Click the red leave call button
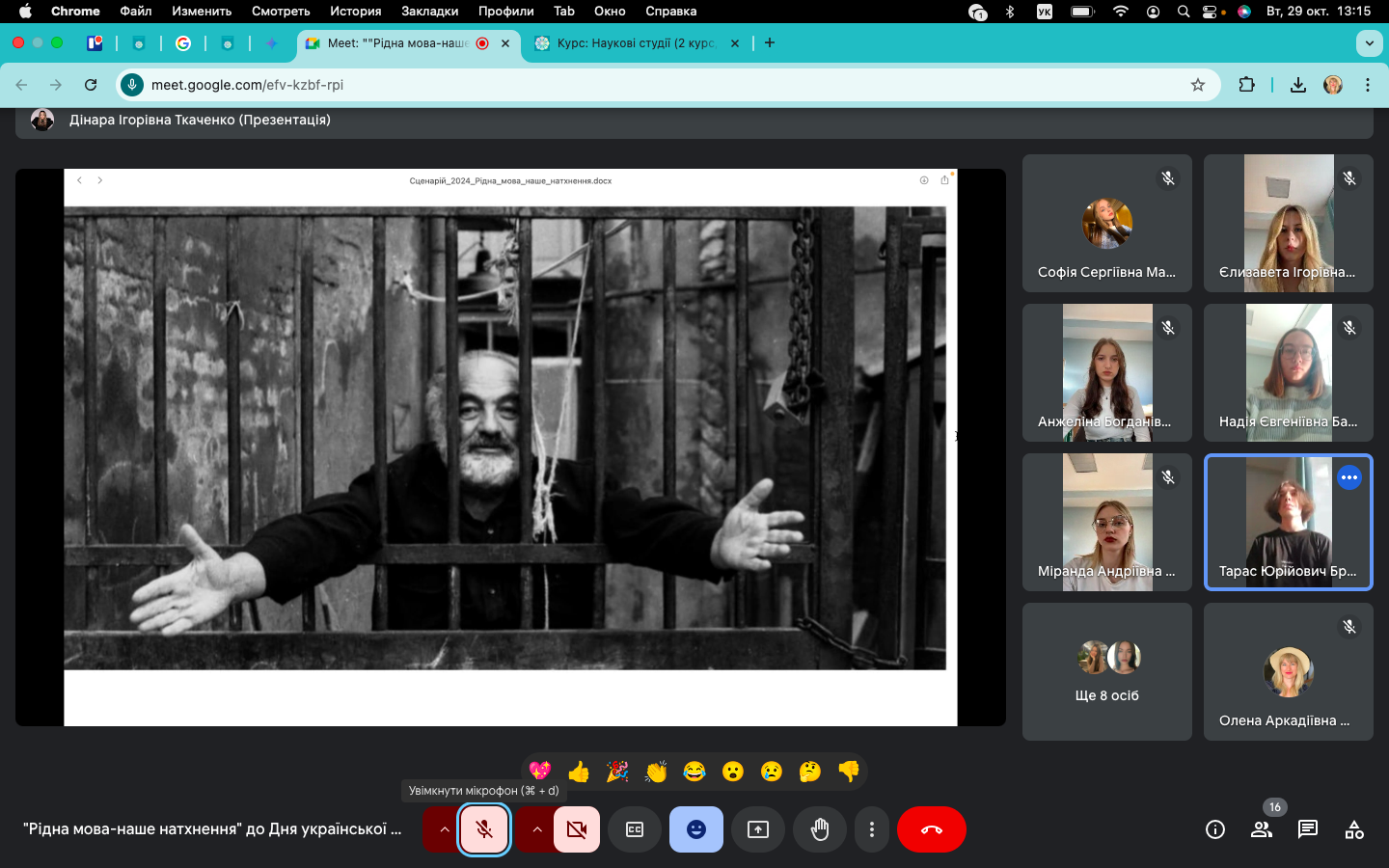Viewport: 1389px width, 868px height. [931, 829]
